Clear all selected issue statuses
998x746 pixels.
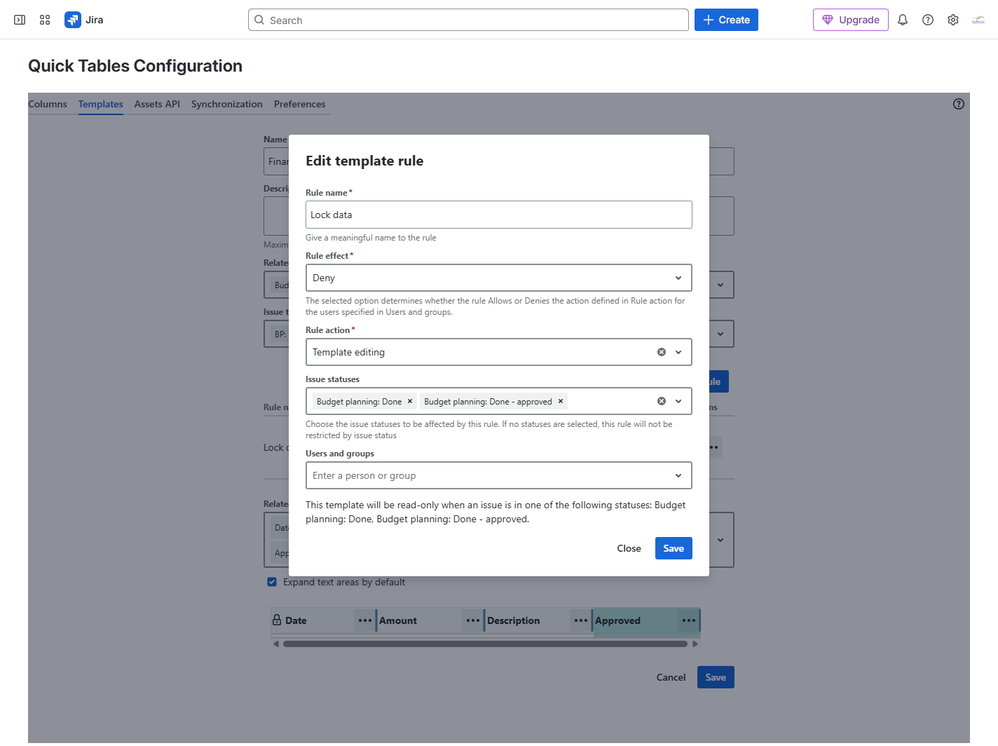click(661, 401)
